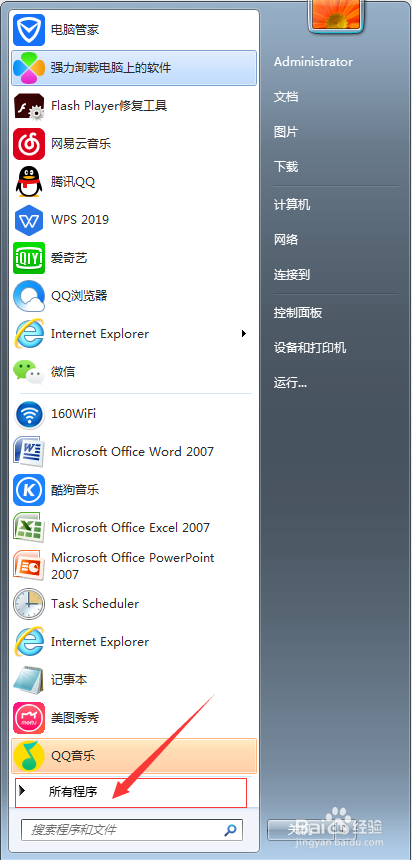Click the 酷狗音乐 text label
412x860 pixels.
[x=75, y=490]
